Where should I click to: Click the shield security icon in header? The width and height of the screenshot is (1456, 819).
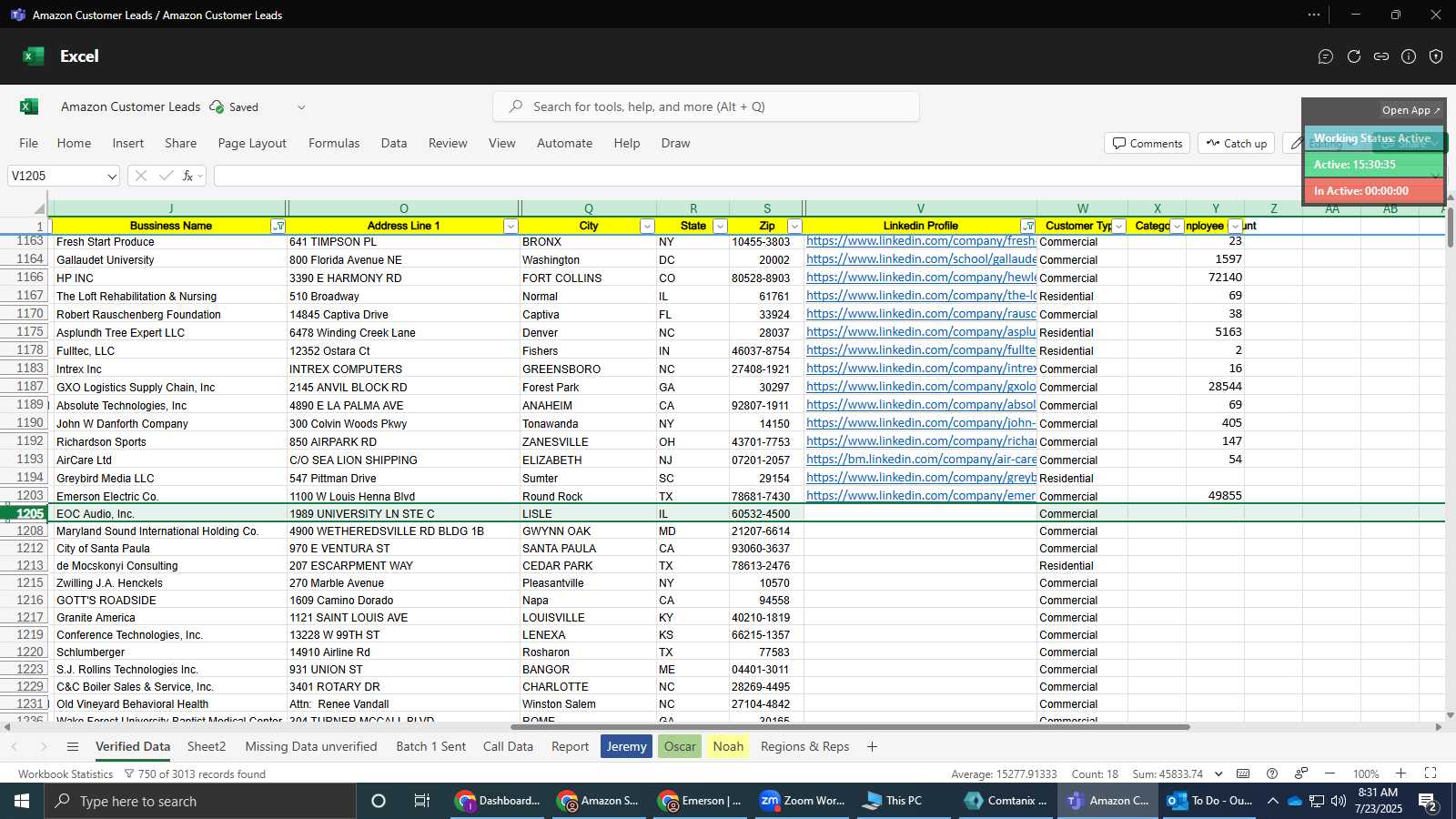tap(1436, 56)
